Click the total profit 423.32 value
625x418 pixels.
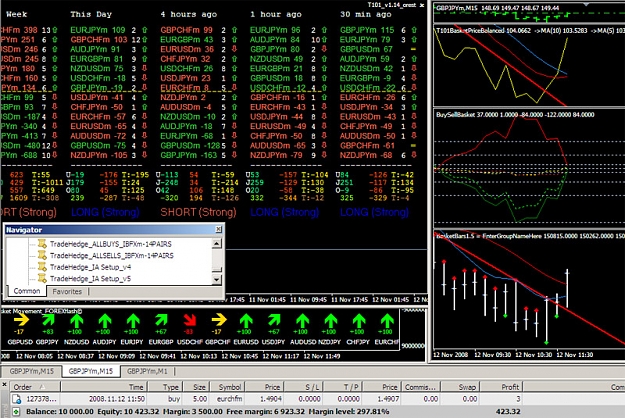(508, 412)
